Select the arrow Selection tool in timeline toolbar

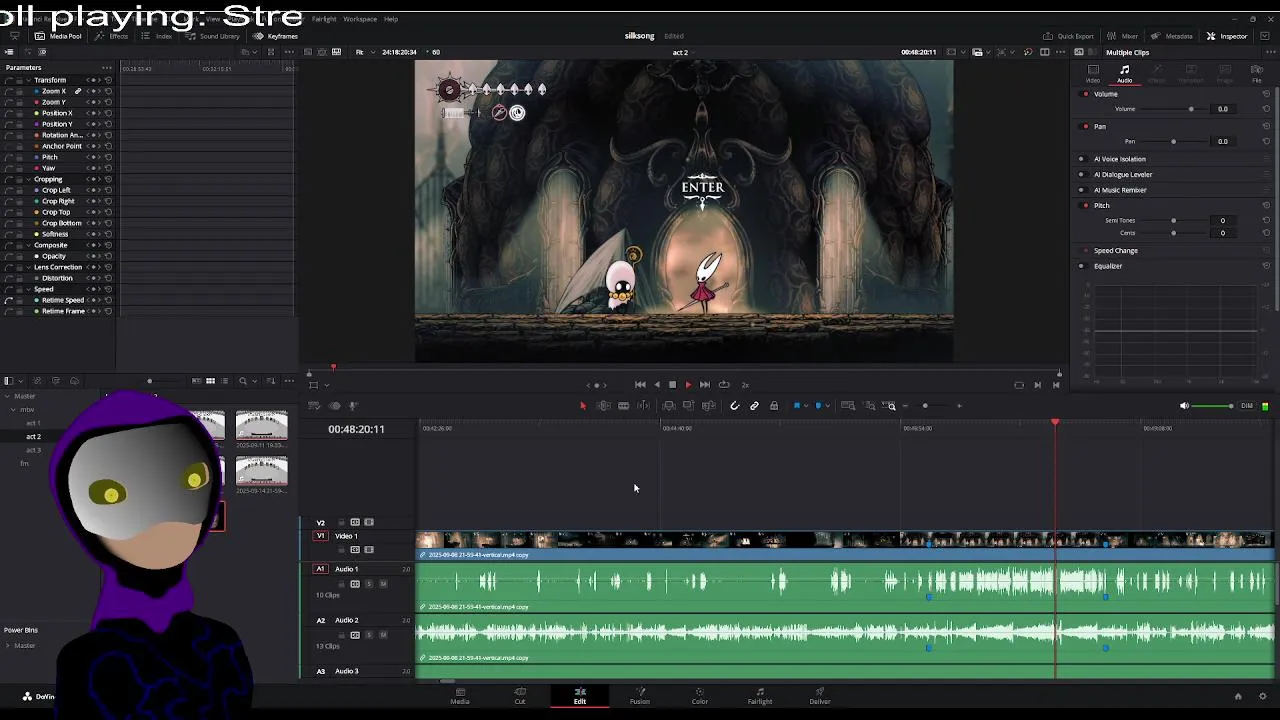[x=583, y=406]
